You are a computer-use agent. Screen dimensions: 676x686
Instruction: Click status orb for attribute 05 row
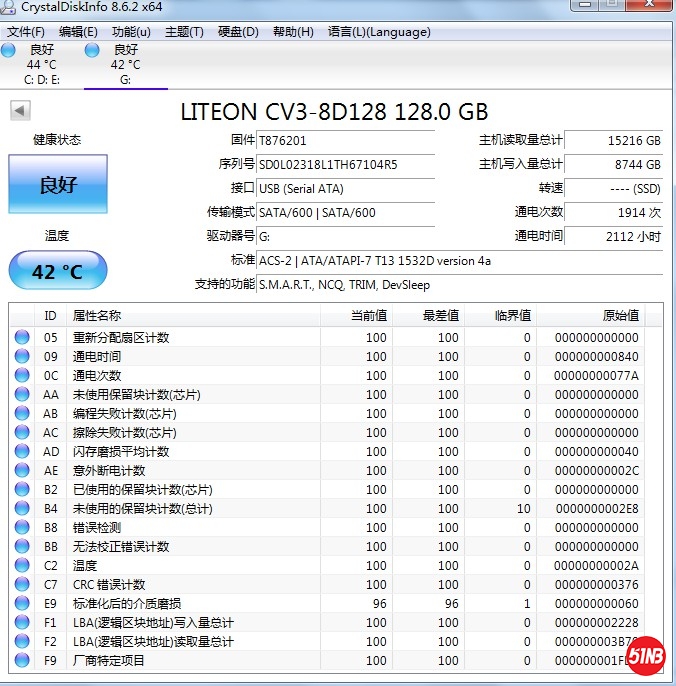pos(22,338)
